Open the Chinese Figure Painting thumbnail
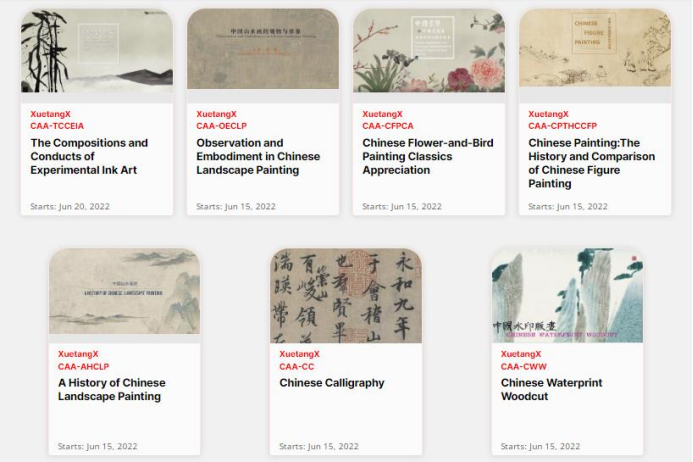693x462 pixels. coord(595,48)
